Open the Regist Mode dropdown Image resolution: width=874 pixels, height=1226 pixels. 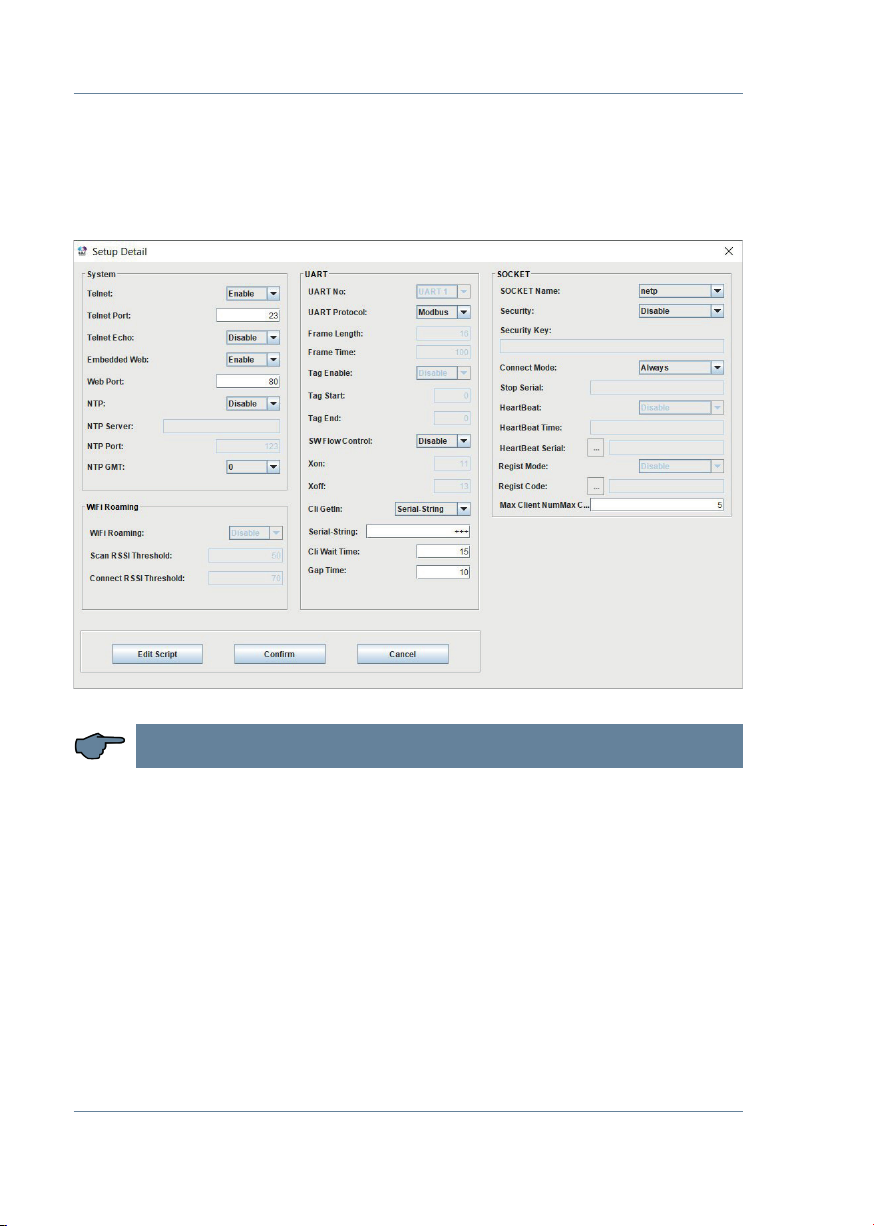coord(681,467)
